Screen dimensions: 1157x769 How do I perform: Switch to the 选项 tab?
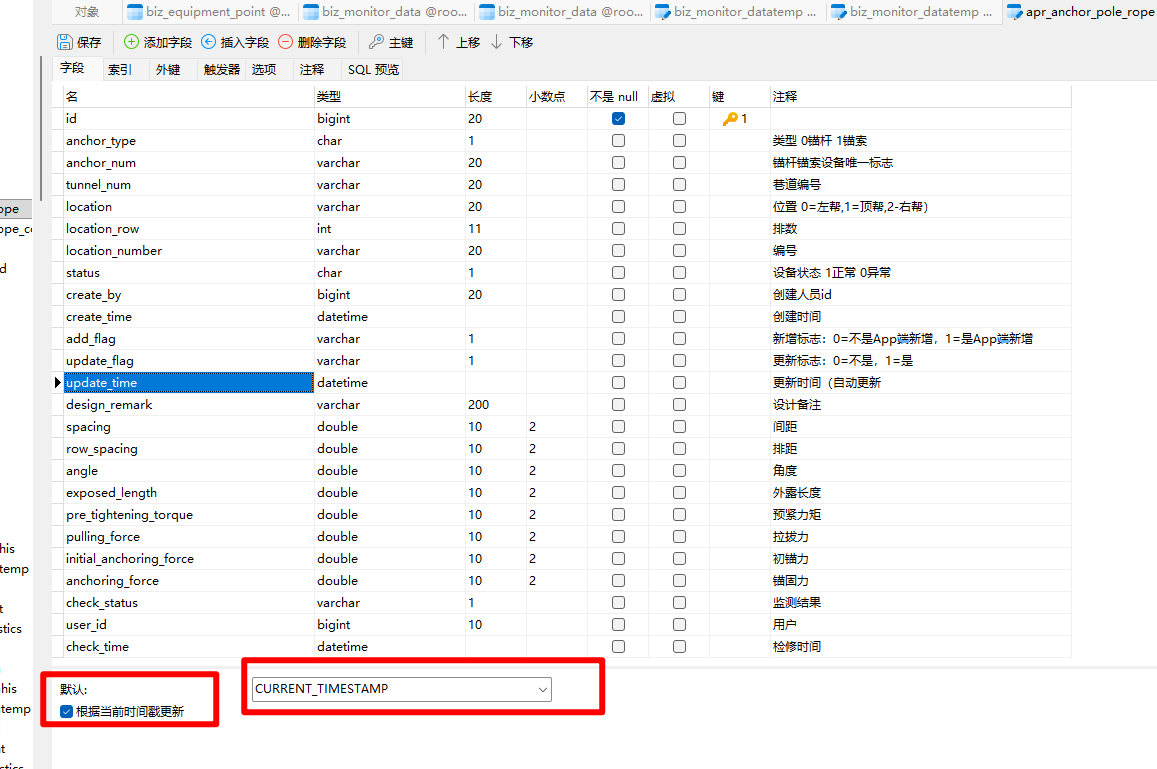click(264, 69)
